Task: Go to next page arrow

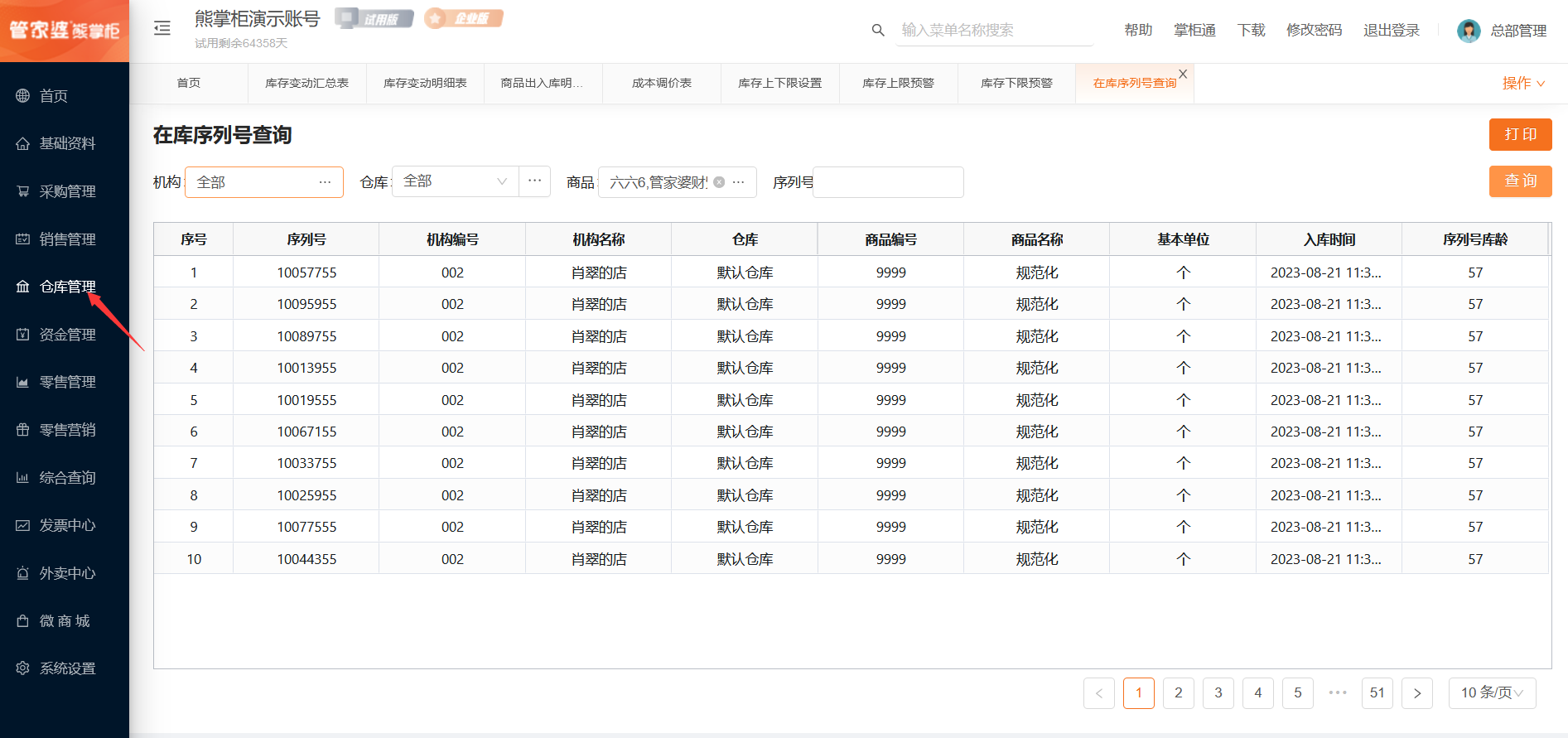Action: pyautogui.click(x=1417, y=693)
